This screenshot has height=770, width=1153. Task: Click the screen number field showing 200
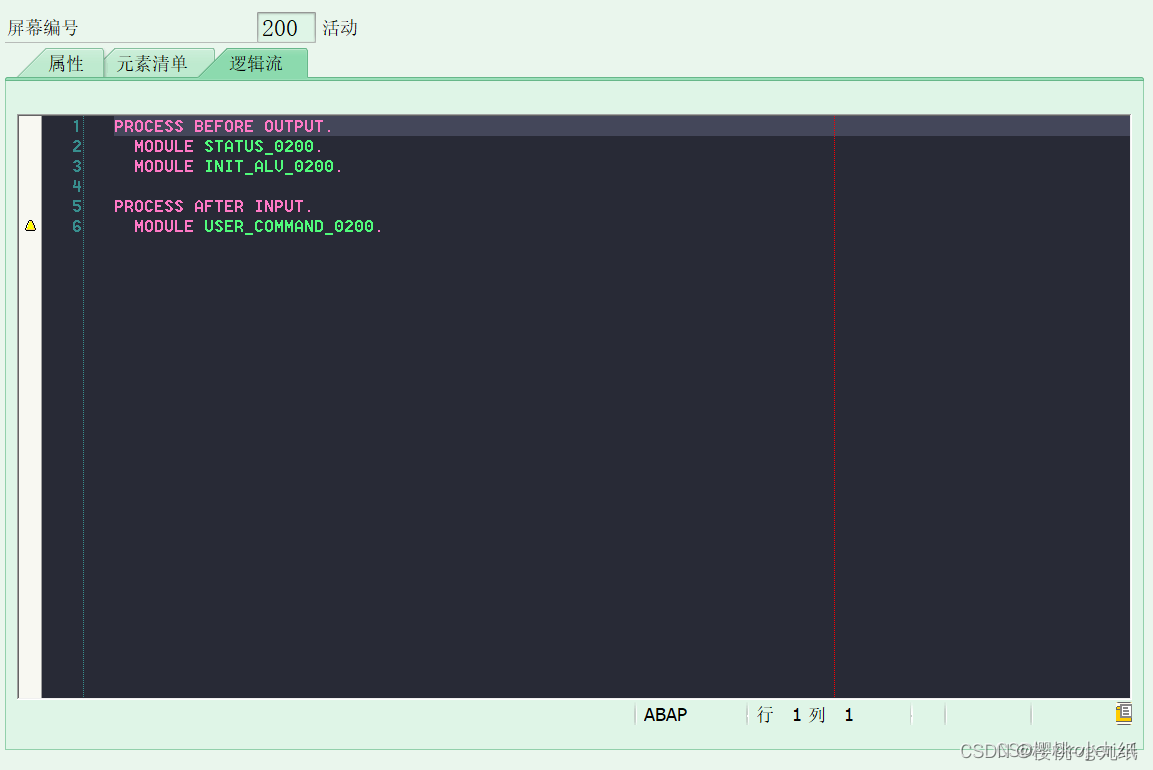click(x=286, y=27)
